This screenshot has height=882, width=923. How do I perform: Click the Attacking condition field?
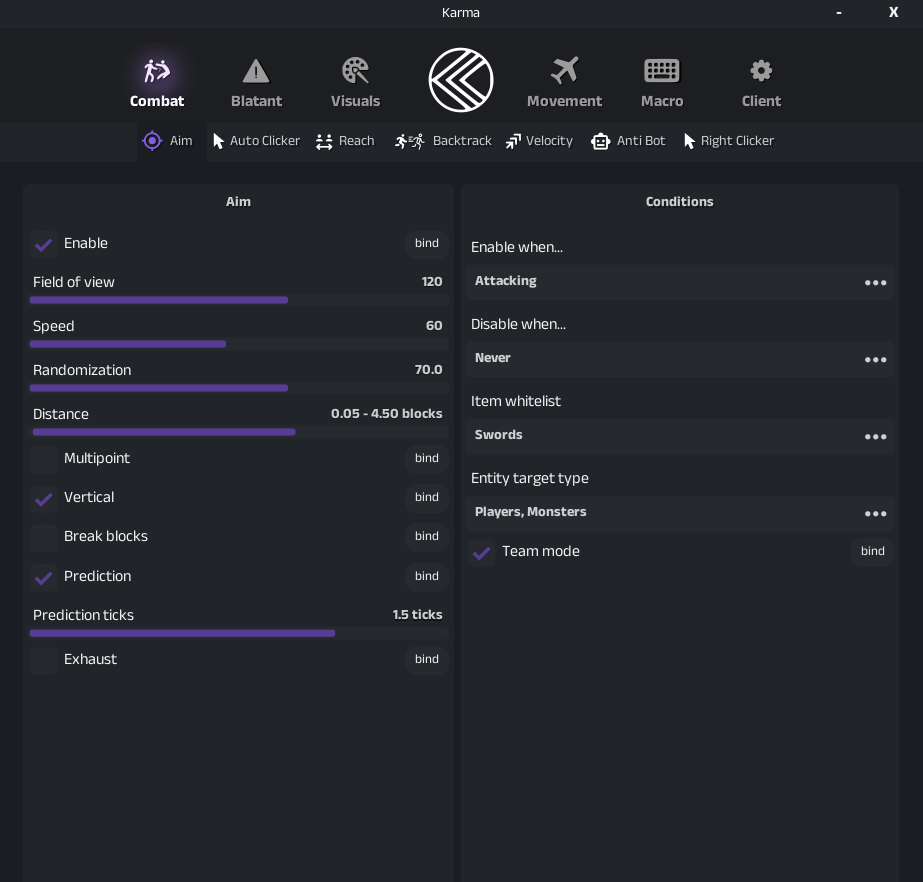point(680,282)
